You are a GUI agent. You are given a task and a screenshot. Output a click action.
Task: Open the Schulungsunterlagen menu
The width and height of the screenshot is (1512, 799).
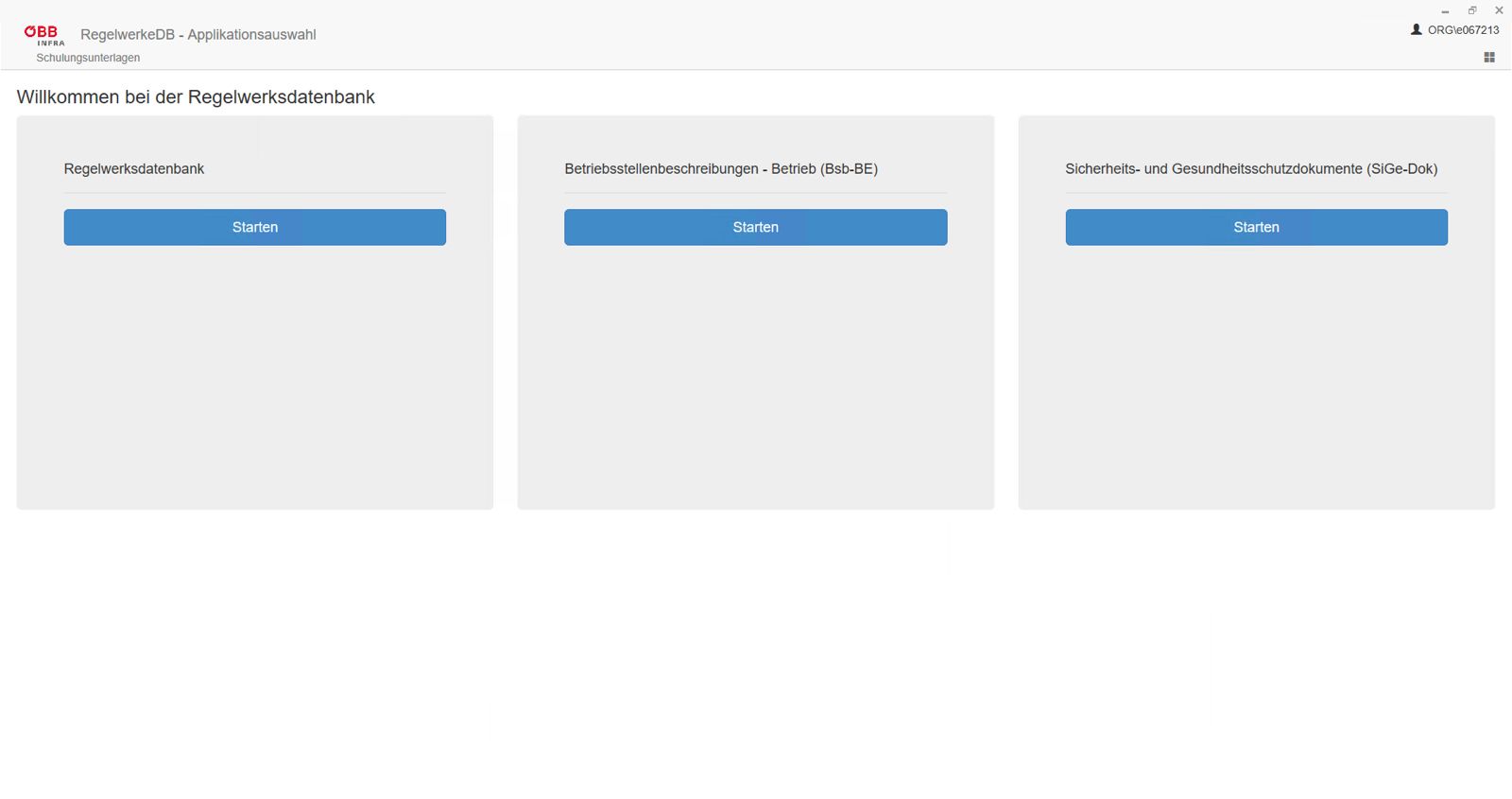tap(88, 58)
